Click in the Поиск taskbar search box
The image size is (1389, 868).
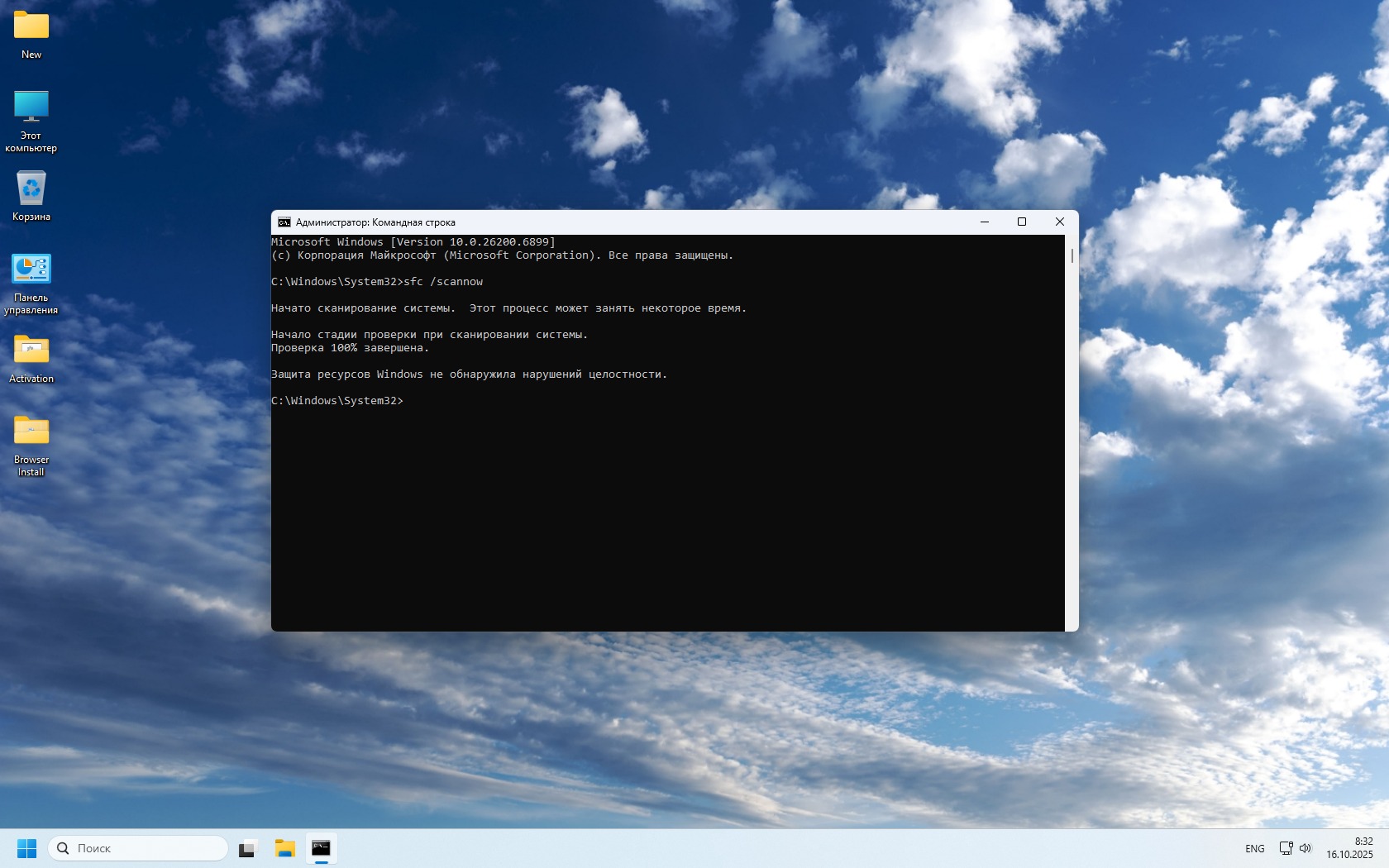pos(141,848)
